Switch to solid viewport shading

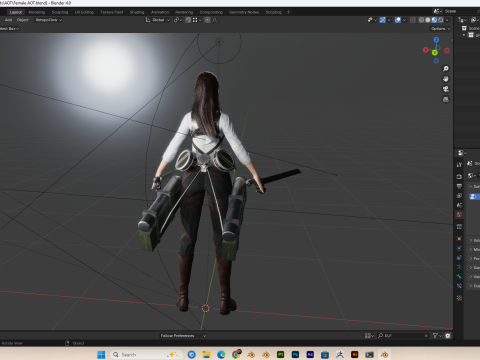[x=428, y=20]
